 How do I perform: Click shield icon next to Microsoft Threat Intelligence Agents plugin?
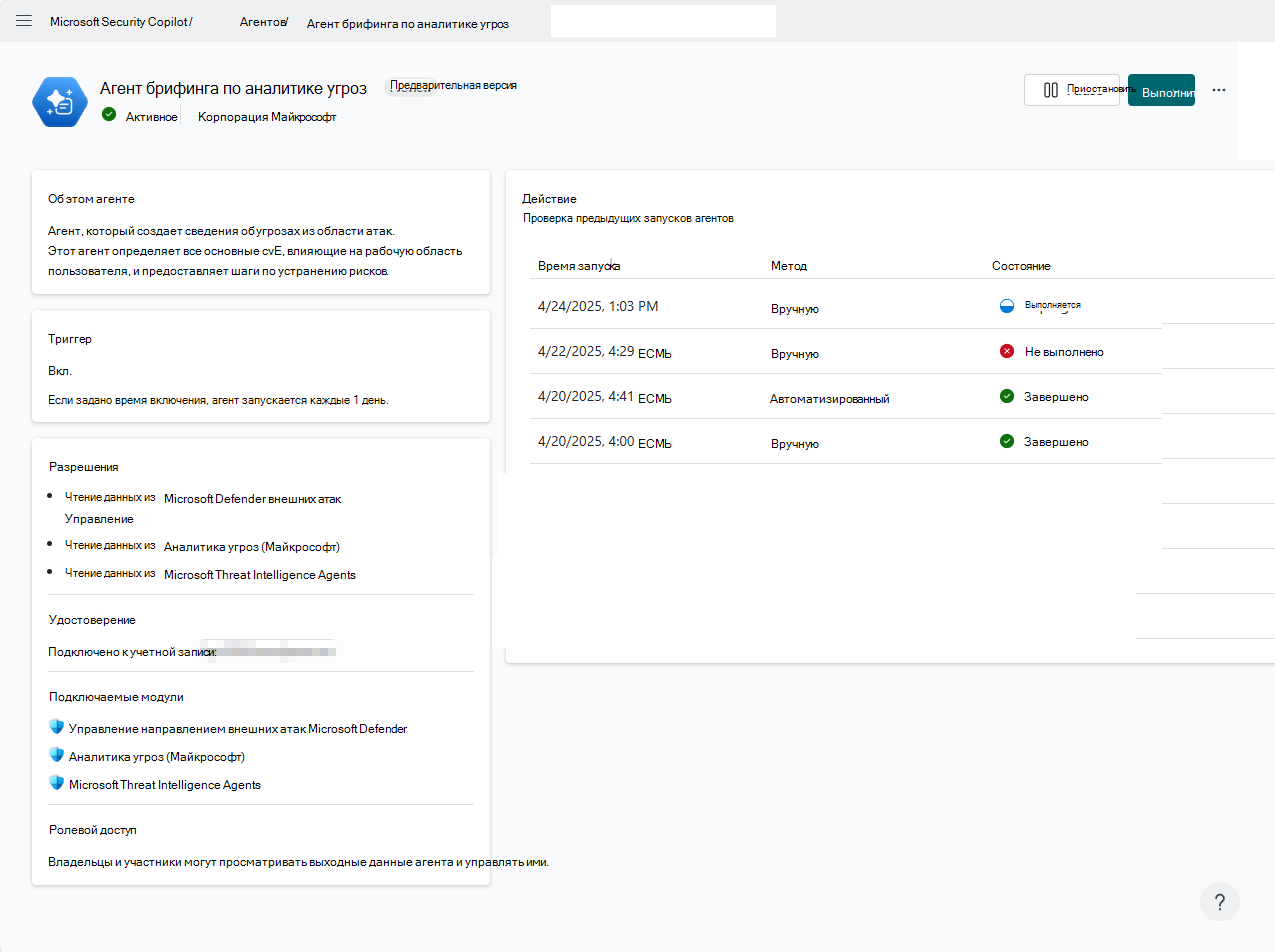click(56, 783)
